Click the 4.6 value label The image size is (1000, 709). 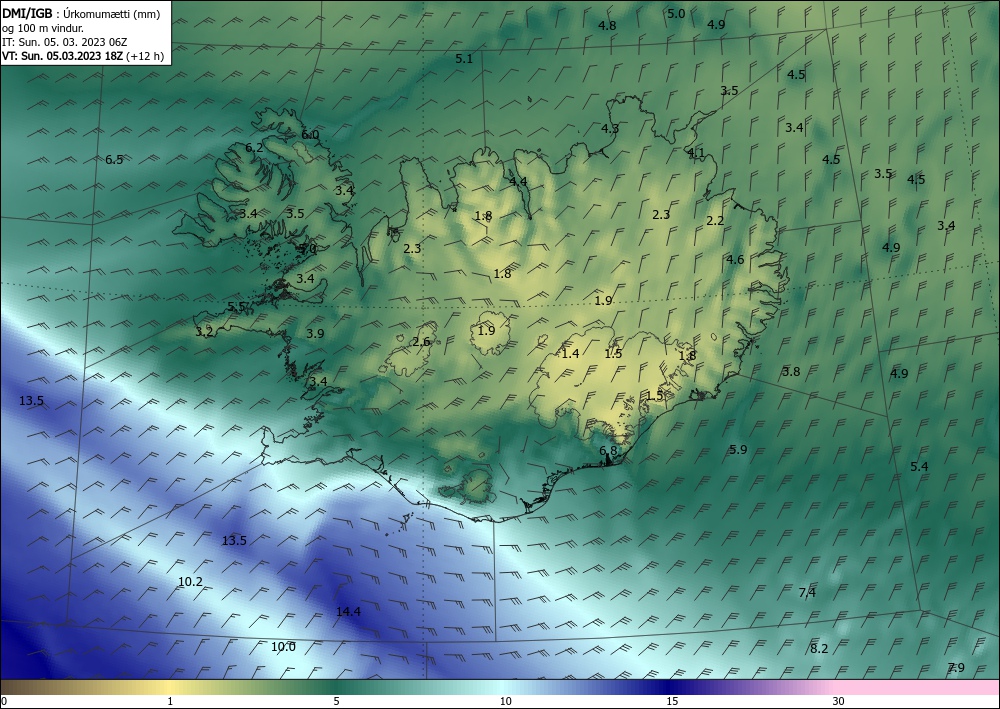(735, 259)
